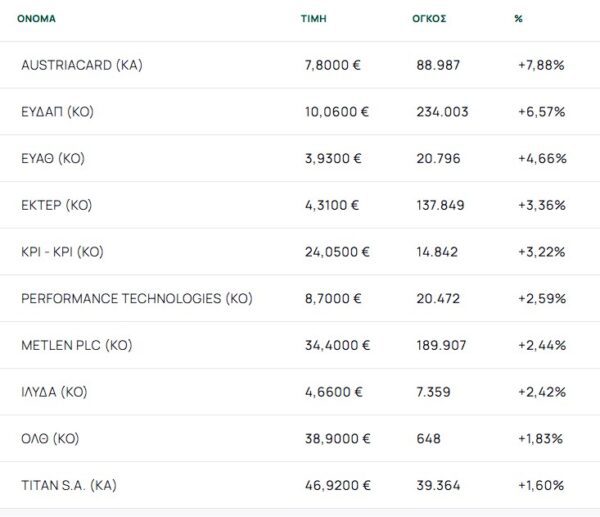Click the +3,22% change for ΚΡΙ - ΚΡΙ
The height and width of the screenshot is (517, 600).
pos(542,252)
